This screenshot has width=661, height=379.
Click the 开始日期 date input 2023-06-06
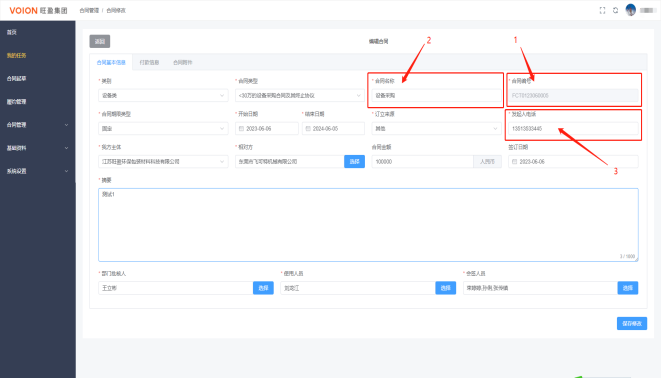coord(267,129)
